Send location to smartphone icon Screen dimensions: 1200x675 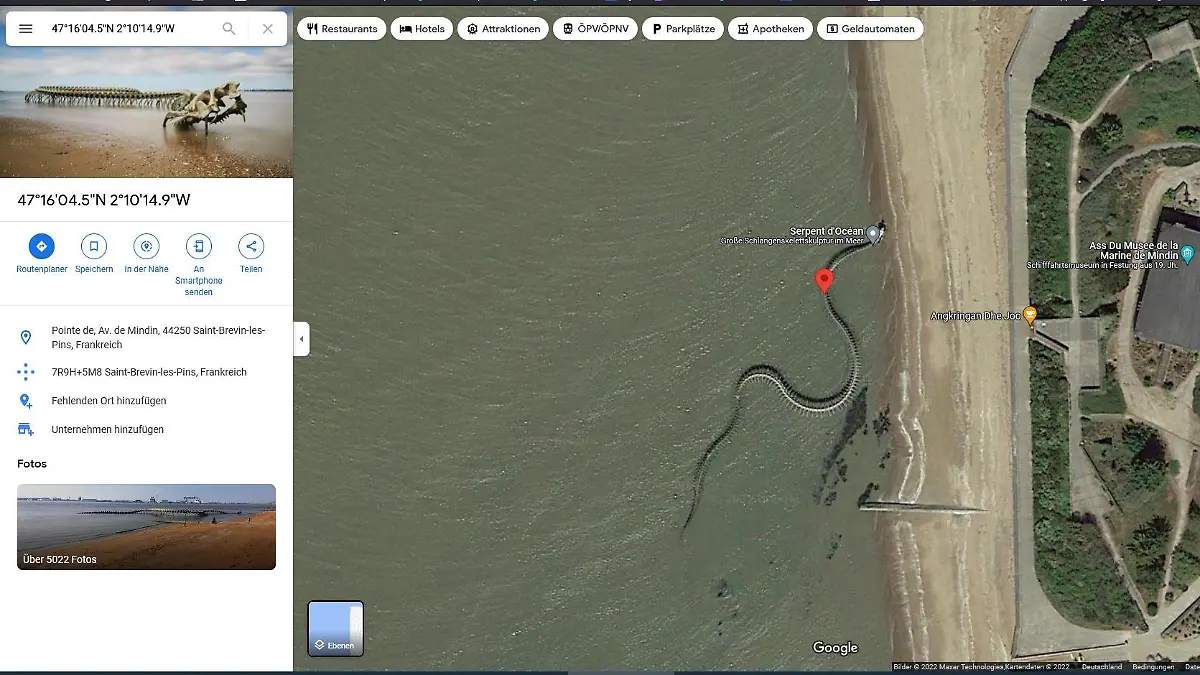[x=199, y=246]
